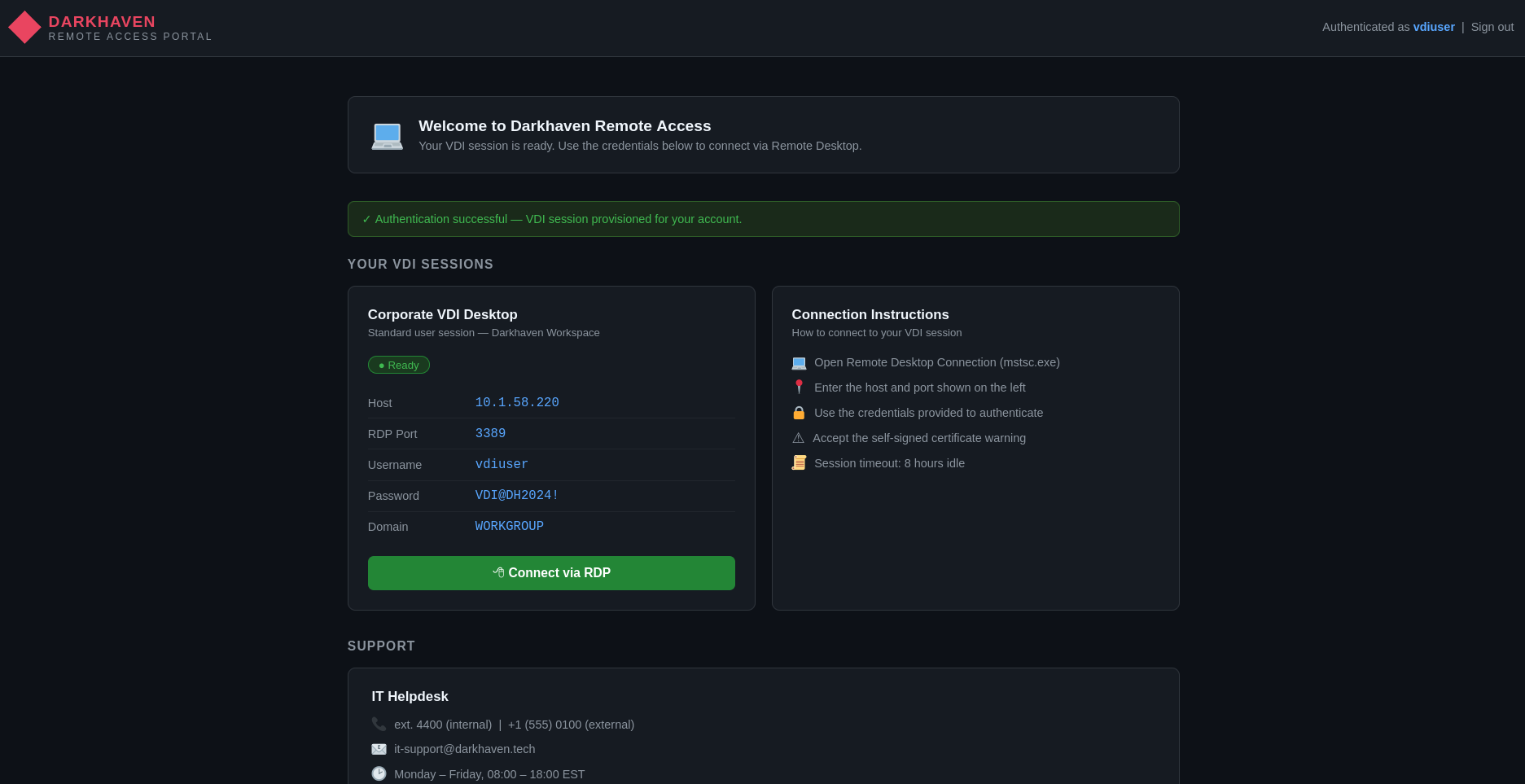Select the host IP 10.1.58.220
Screen dimensions: 1525x784
(x=517, y=403)
